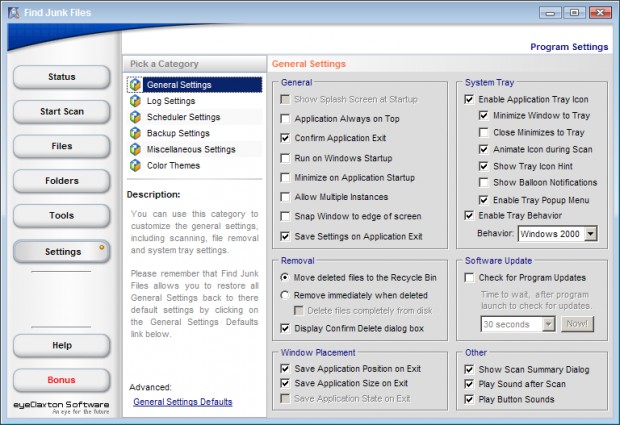Image resolution: width=620 pixels, height=425 pixels.
Task: Go to the Files section
Action: coord(62,146)
